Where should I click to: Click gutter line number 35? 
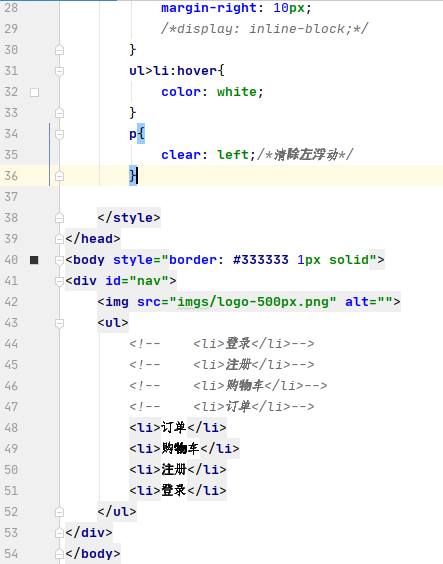coord(11,155)
